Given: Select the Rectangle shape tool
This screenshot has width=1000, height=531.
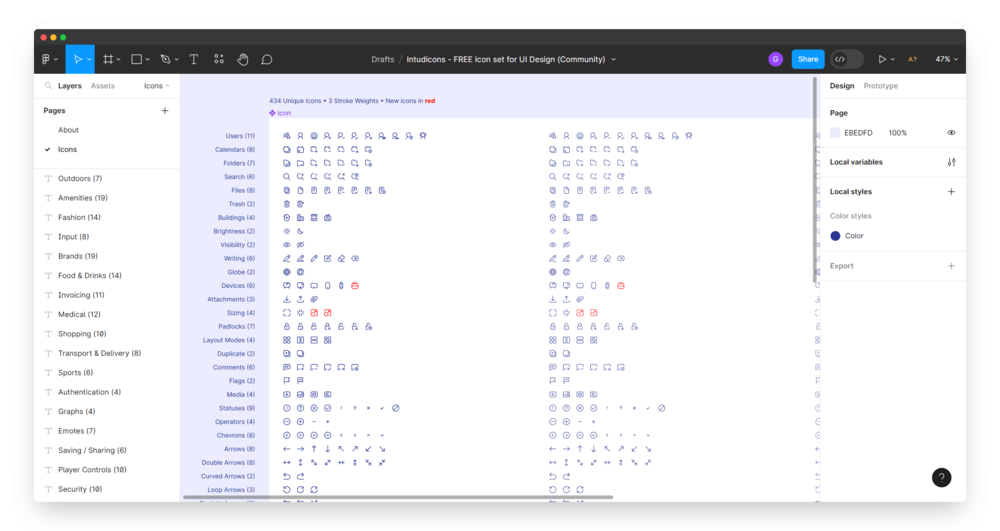Looking at the screenshot, I should click(x=136, y=59).
